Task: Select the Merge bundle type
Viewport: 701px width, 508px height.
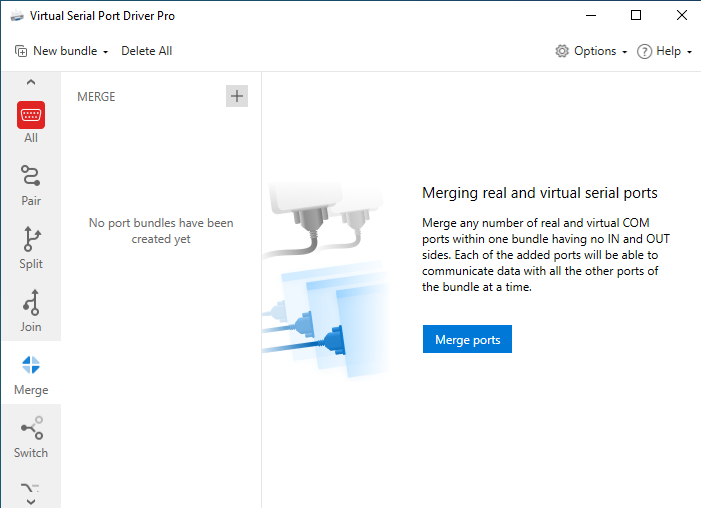Action: pos(31,375)
